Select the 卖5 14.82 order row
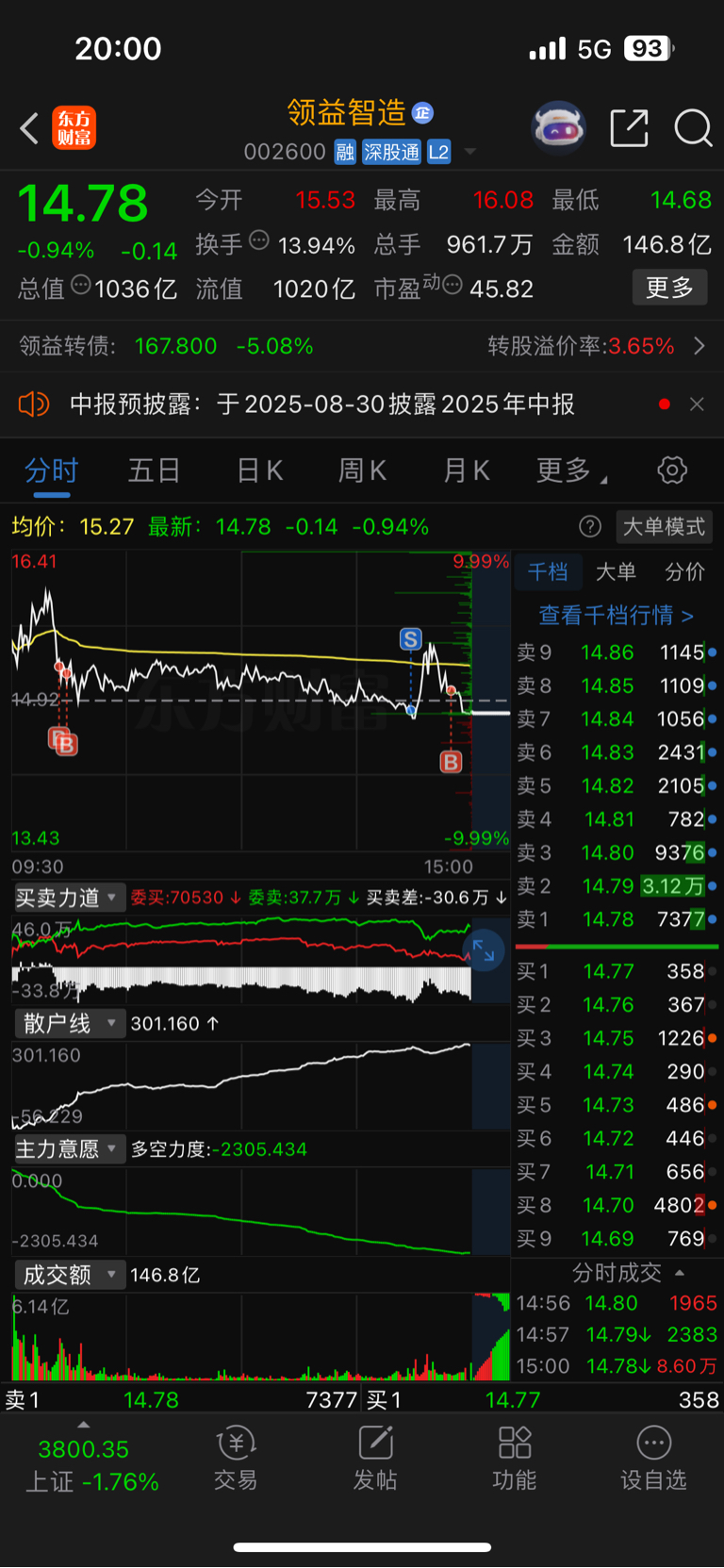The width and height of the screenshot is (724, 1568). (x=616, y=785)
